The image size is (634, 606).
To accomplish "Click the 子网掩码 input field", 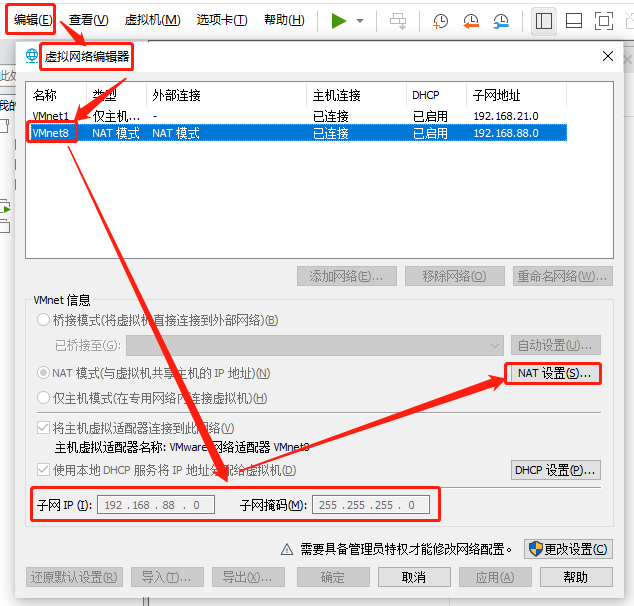I will (x=370, y=505).
